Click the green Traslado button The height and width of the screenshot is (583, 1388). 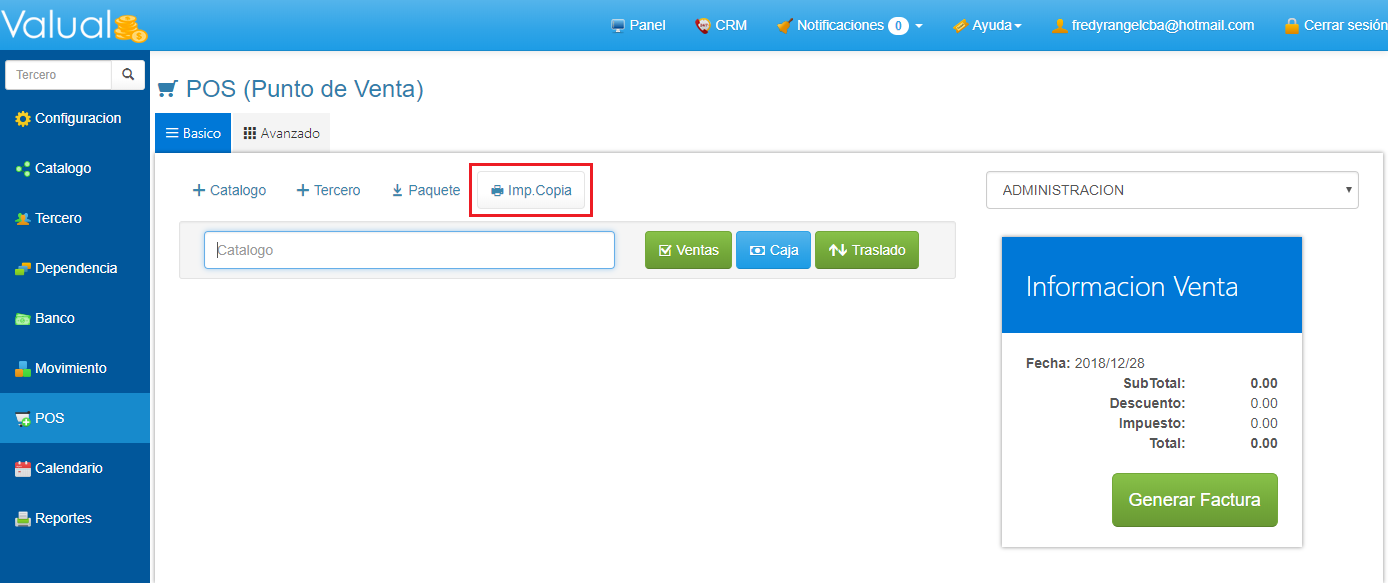[866, 250]
